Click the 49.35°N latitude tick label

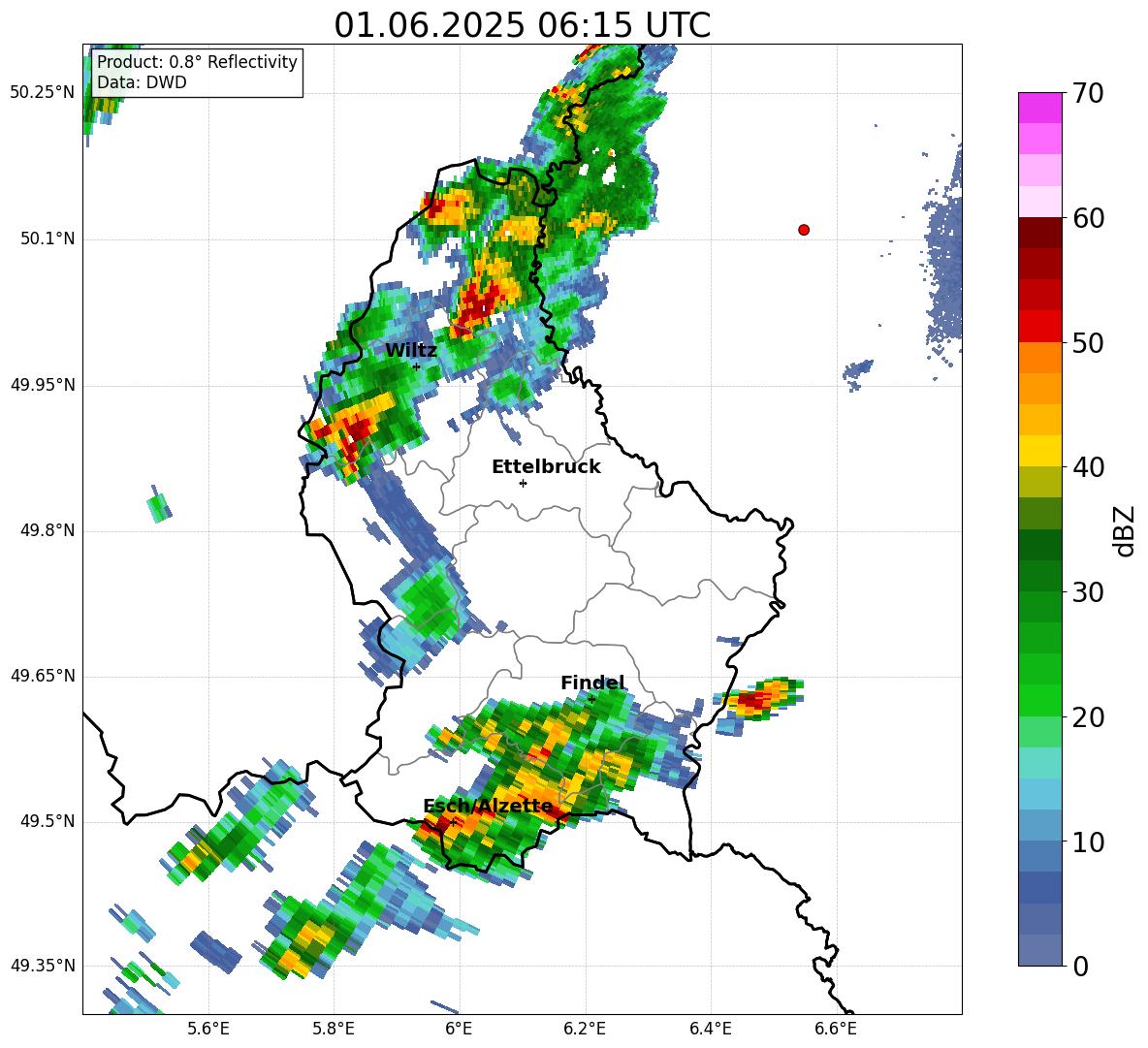(x=43, y=967)
